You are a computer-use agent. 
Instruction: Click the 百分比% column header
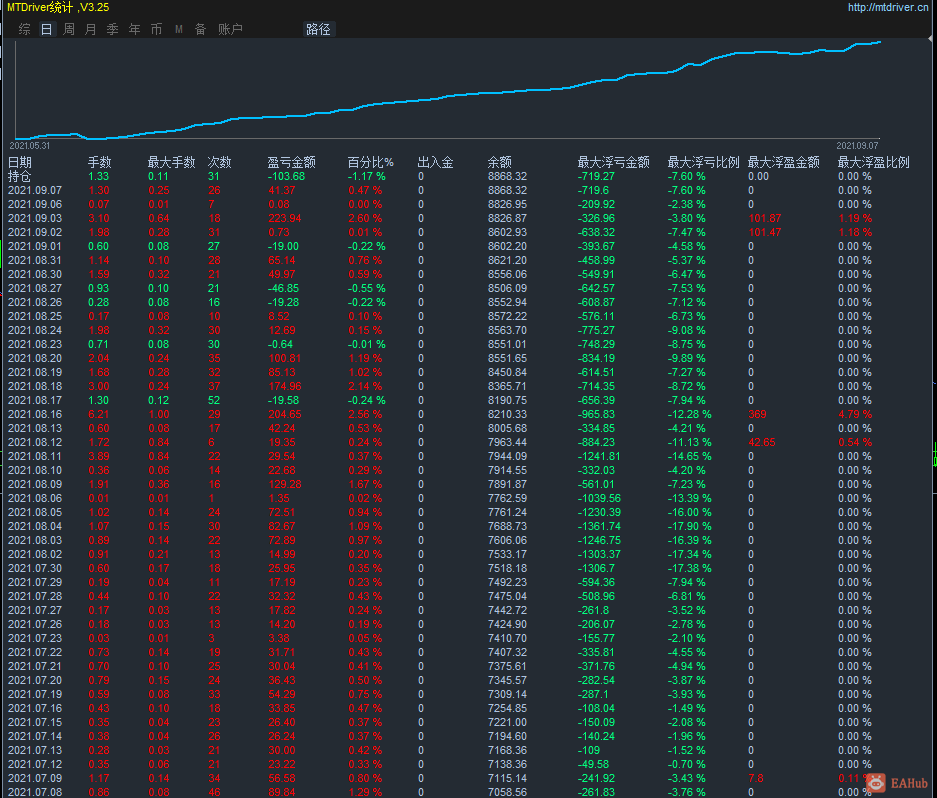(370, 162)
